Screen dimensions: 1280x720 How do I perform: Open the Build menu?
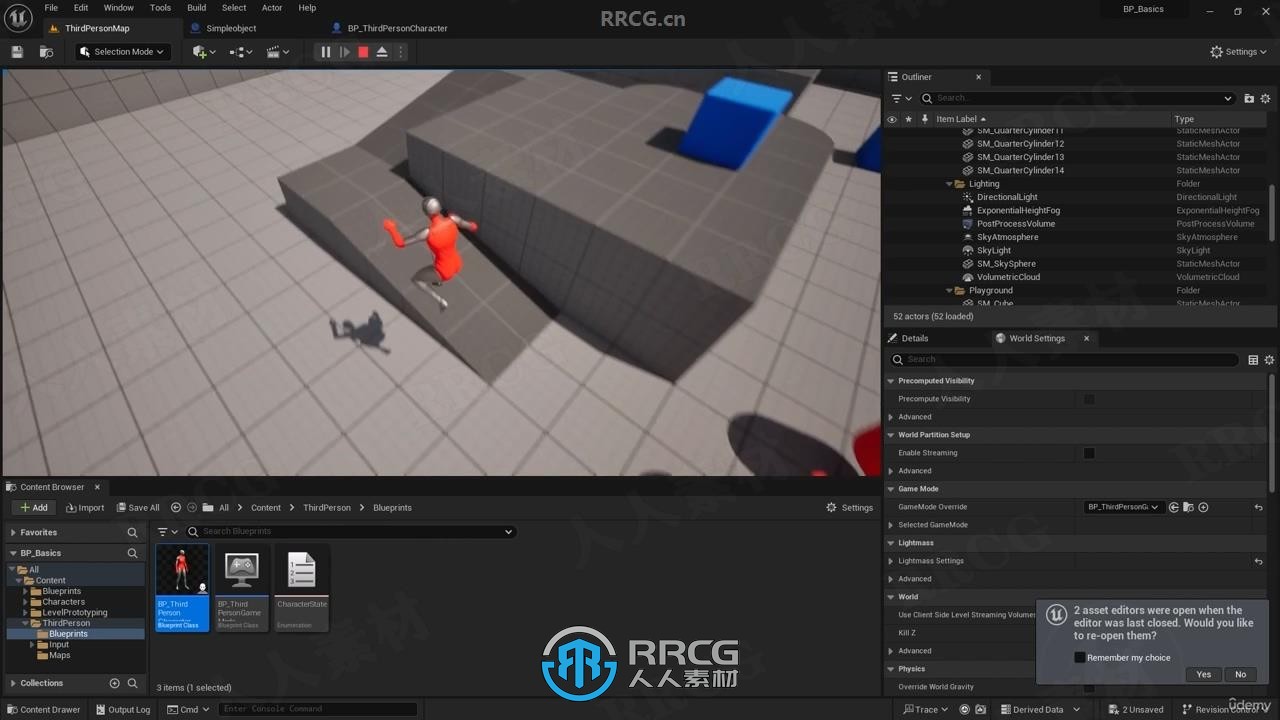coord(196,8)
